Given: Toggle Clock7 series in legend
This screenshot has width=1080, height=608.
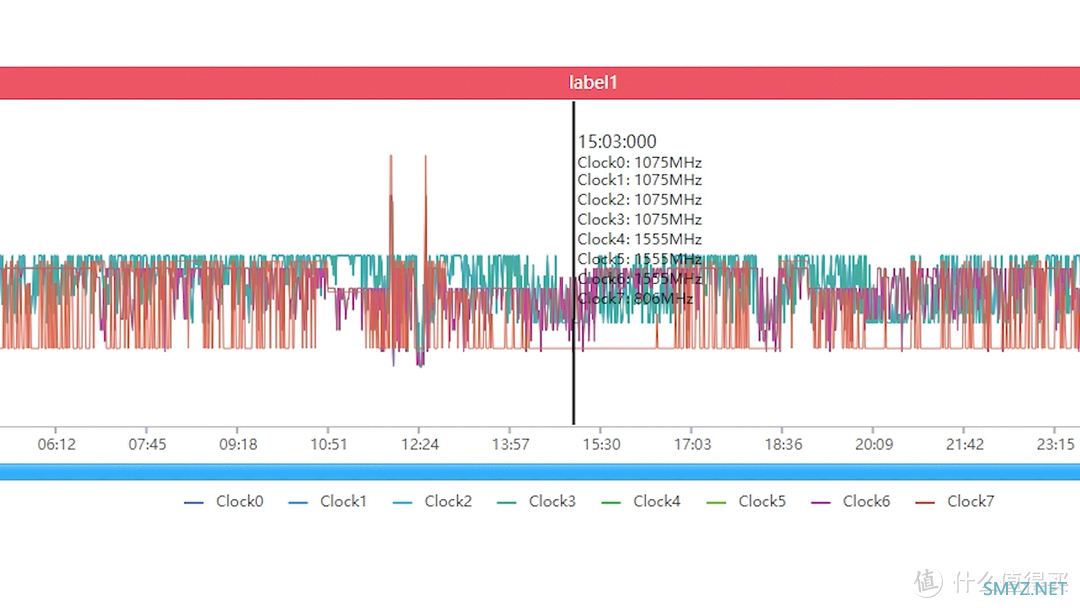Looking at the screenshot, I should pos(955,501).
